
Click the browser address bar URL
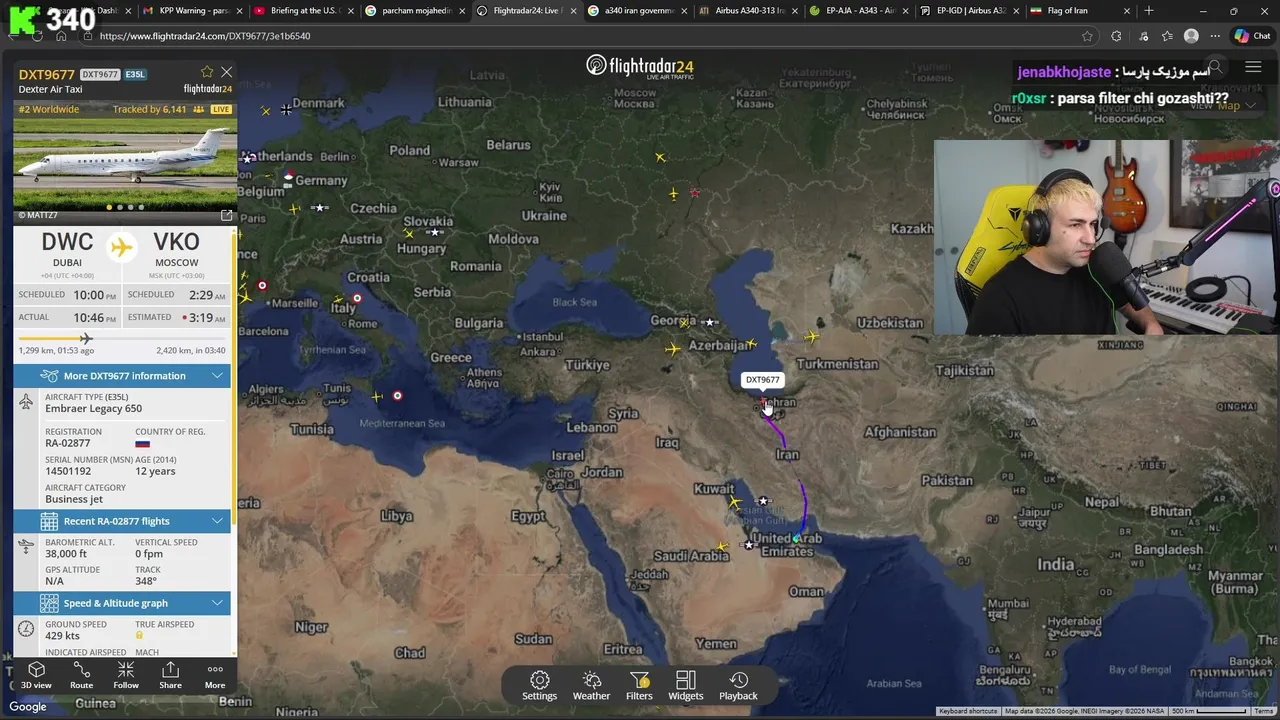205,36
